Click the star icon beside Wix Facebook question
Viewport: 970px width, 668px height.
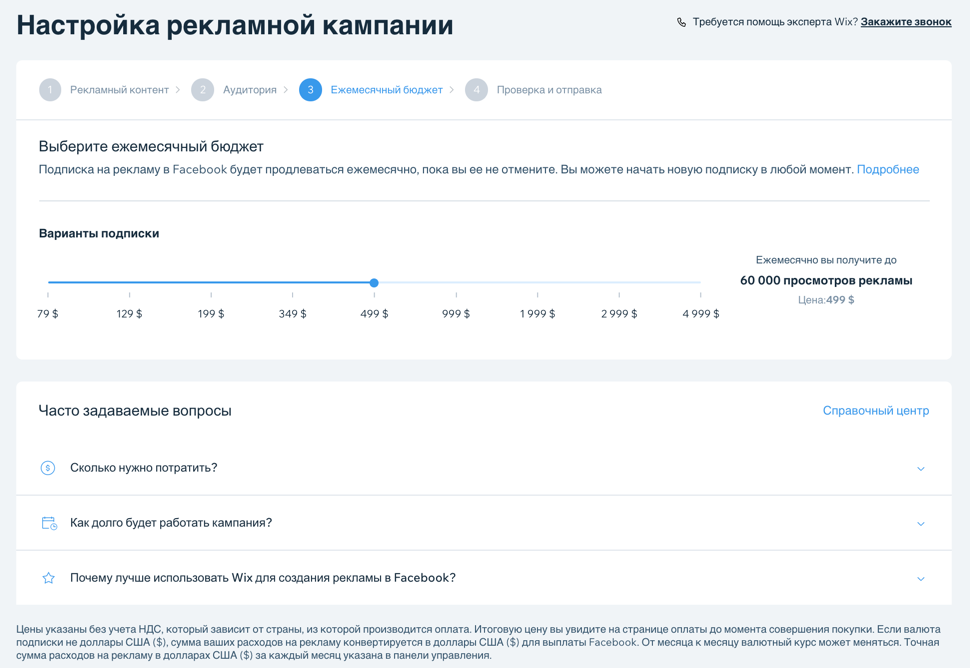click(48, 578)
